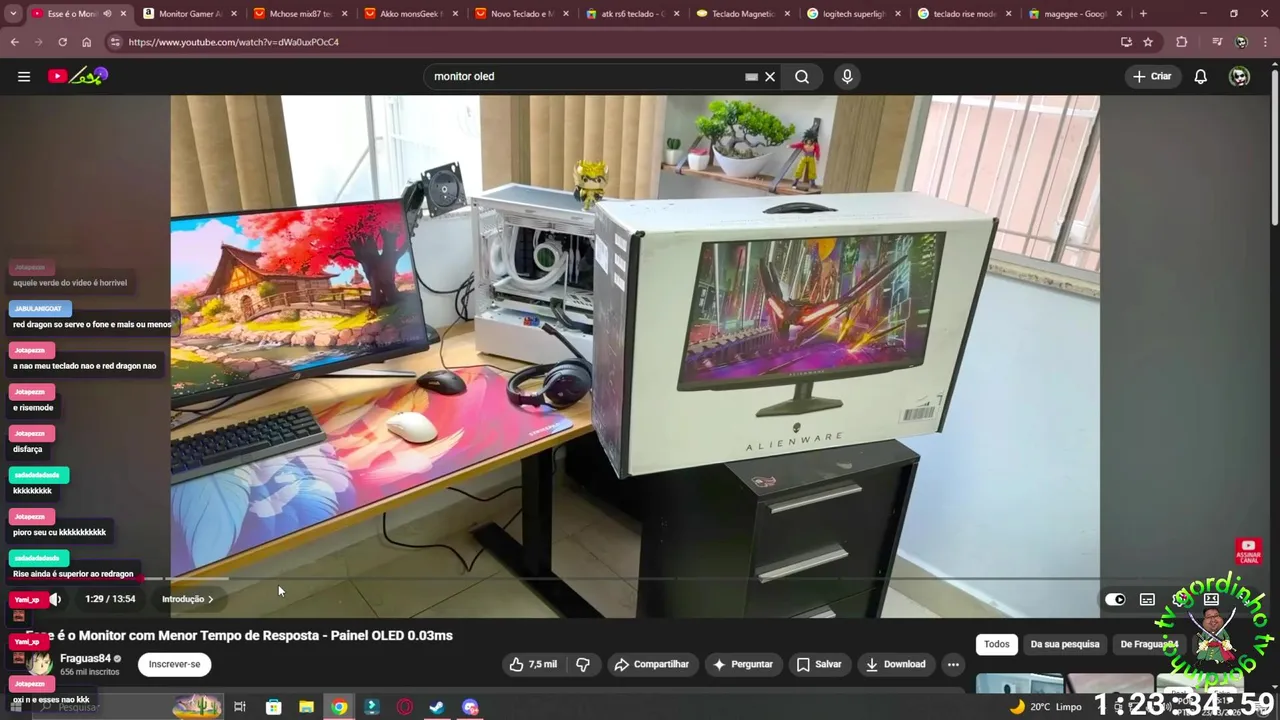Toggle video subtitles
This screenshot has height=720, width=1280.
(1147, 599)
